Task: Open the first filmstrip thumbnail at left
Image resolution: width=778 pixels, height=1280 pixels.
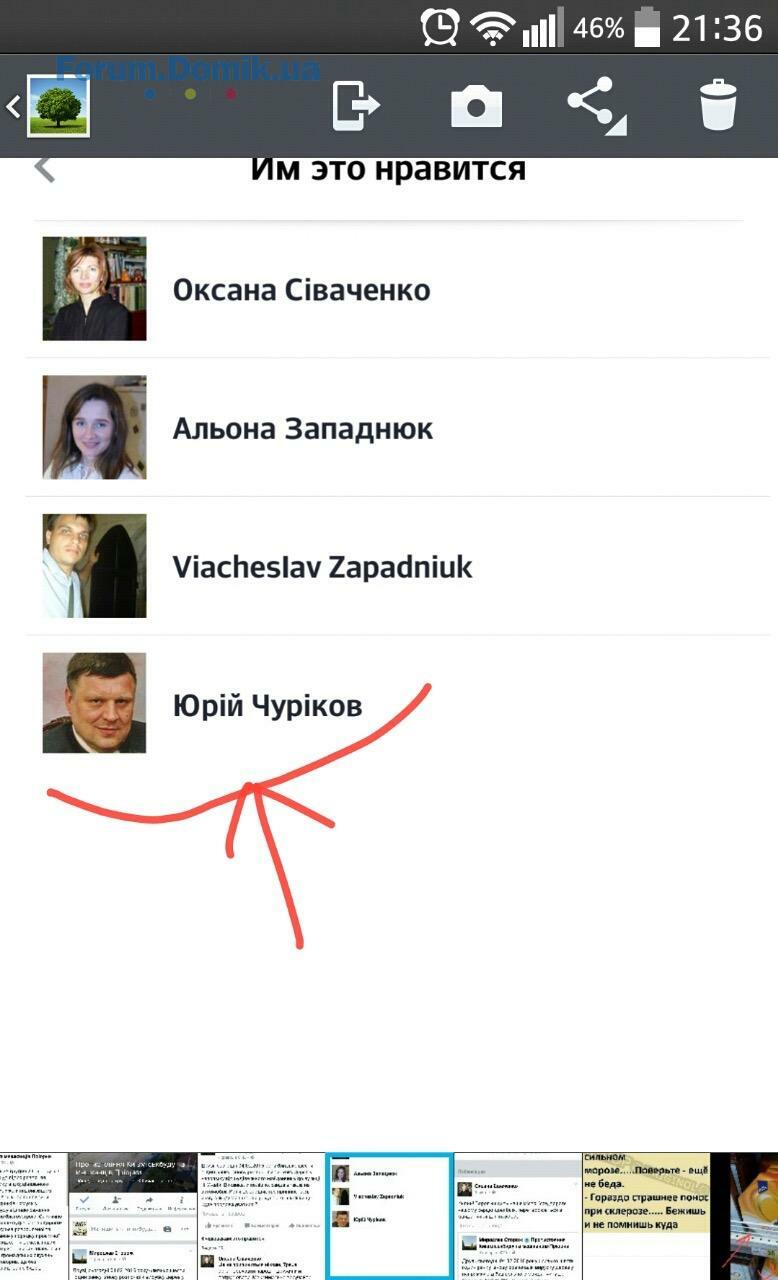Action: [x=33, y=1216]
